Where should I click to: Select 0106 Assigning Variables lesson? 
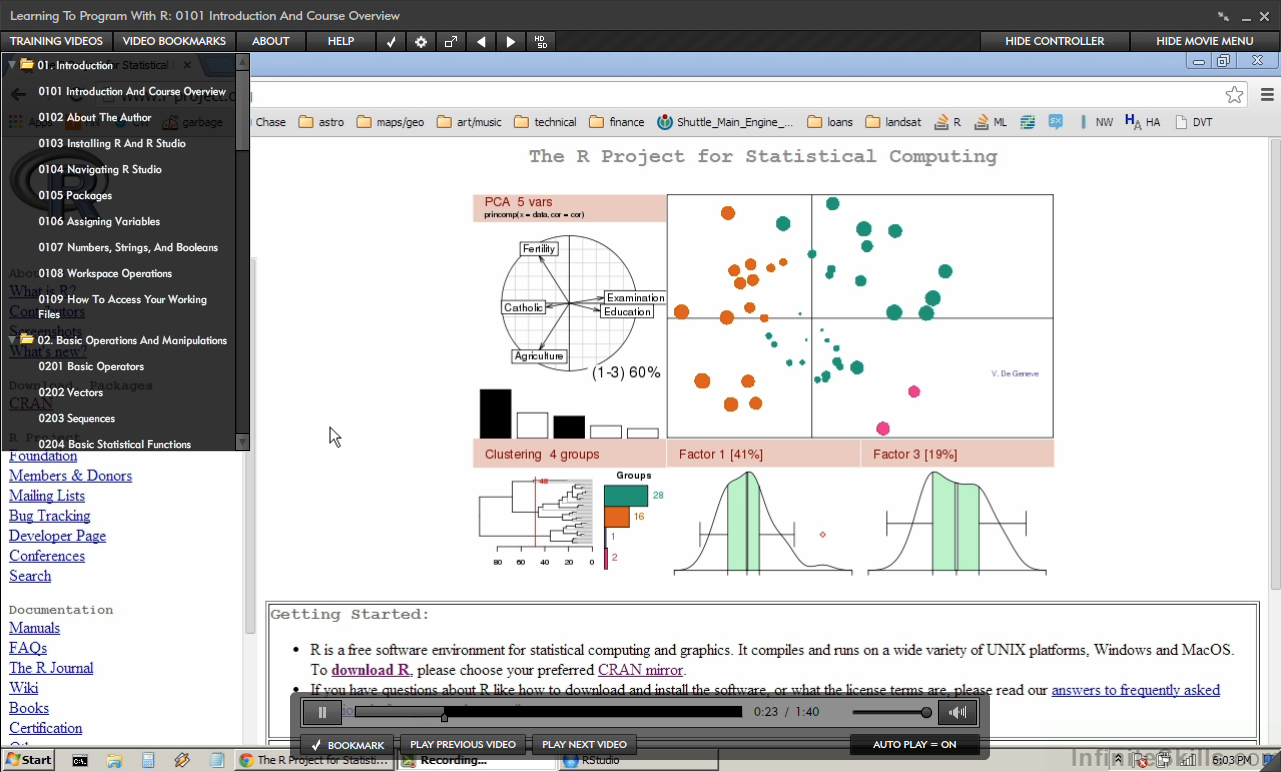99,221
